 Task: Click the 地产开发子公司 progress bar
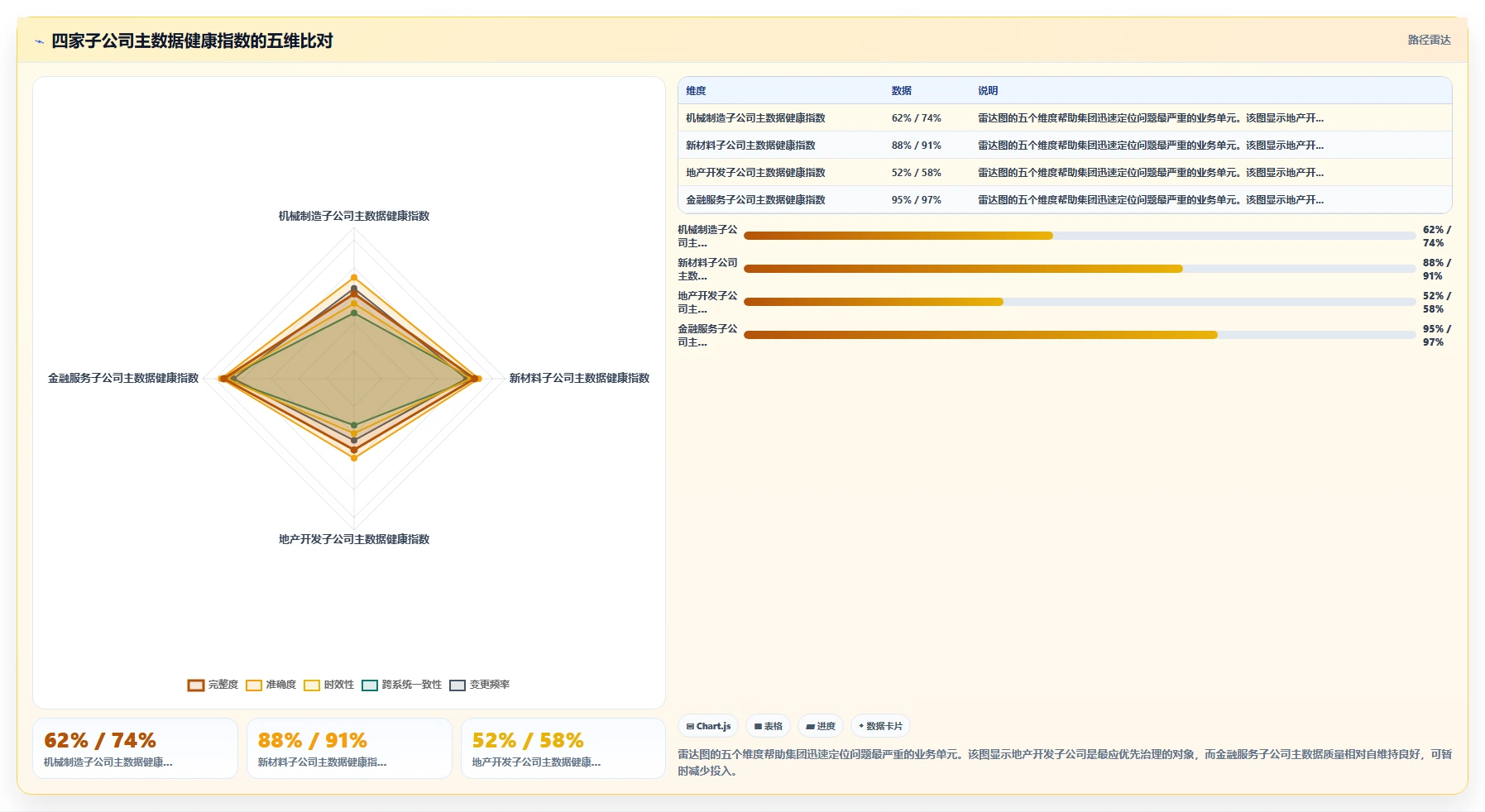tap(1080, 302)
